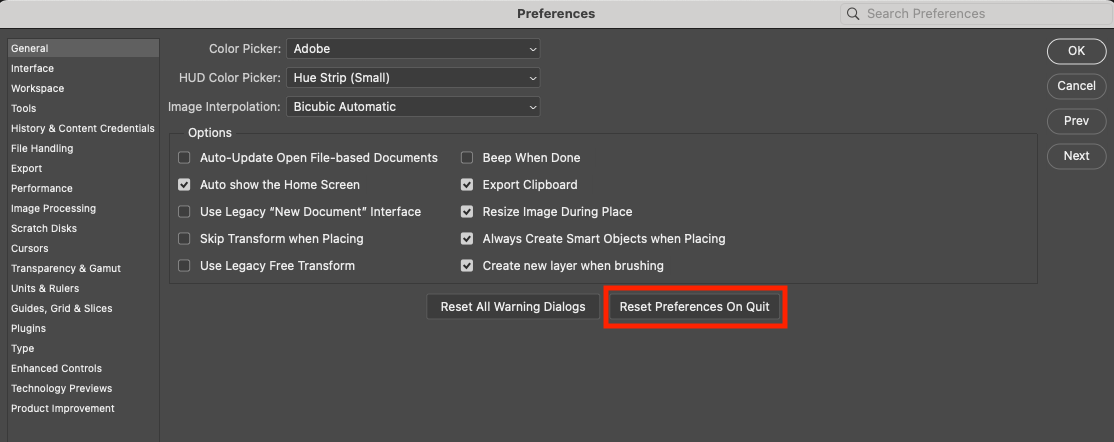This screenshot has height=442, width=1114.
Task: Open the Image Interpolation dropdown
Action: [x=413, y=107]
